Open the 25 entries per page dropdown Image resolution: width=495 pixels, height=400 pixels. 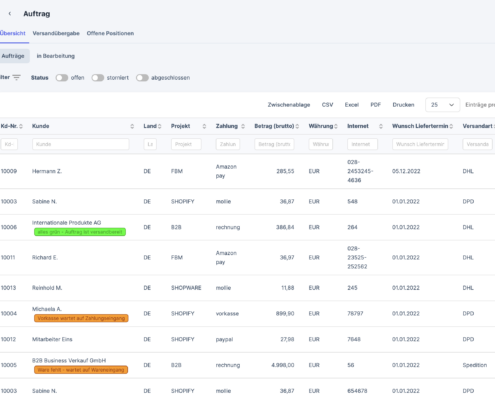point(442,105)
